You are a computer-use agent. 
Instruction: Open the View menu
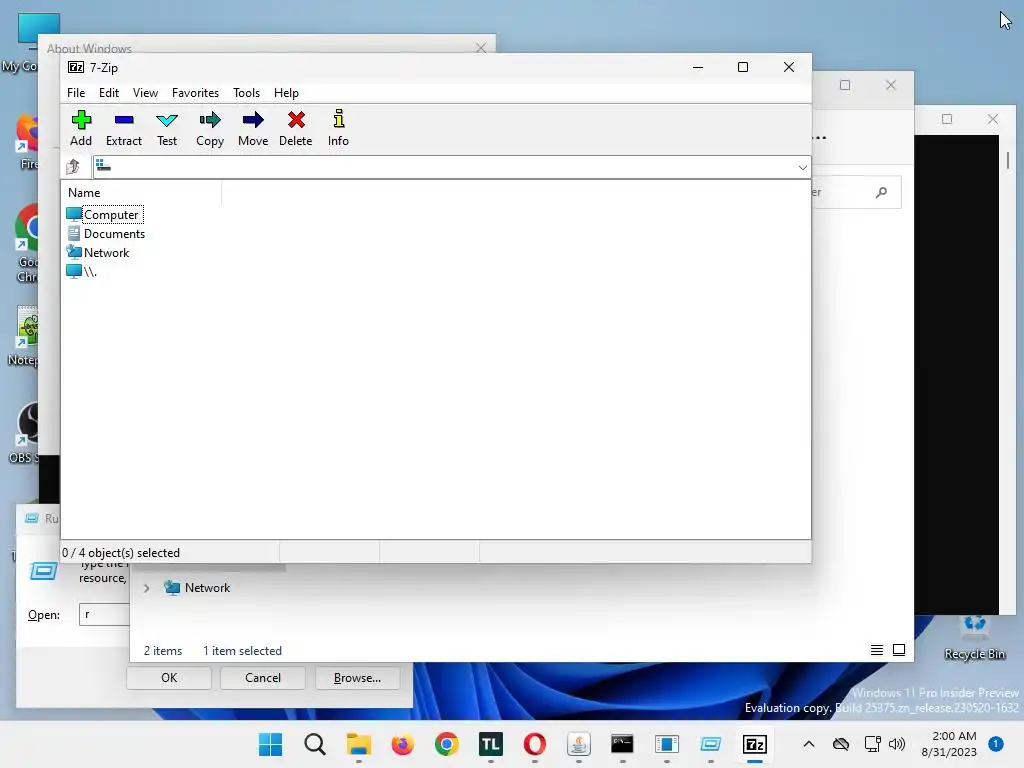pyautogui.click(x=145, y=93)
